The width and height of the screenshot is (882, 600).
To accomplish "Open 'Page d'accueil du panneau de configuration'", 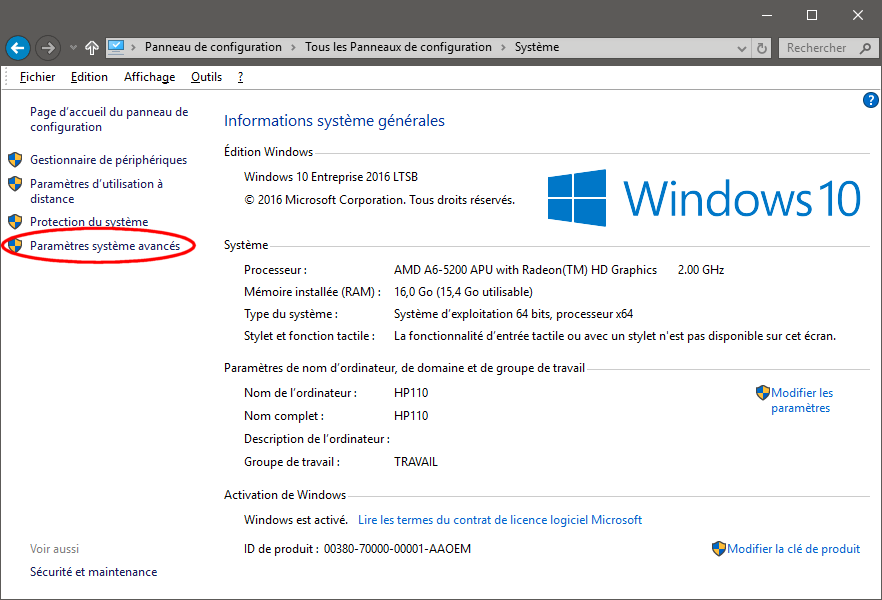I will (109, 119).
